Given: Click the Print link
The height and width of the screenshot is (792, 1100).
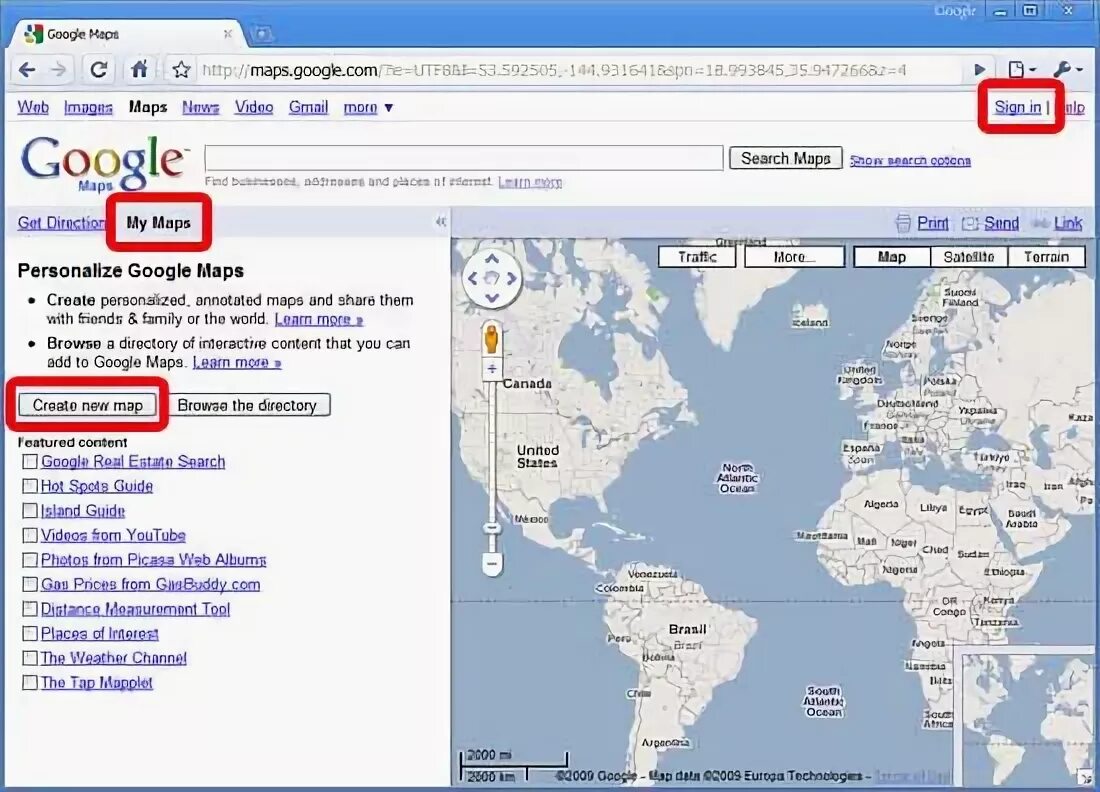Looking at the screenshot, I should (933, 223).
